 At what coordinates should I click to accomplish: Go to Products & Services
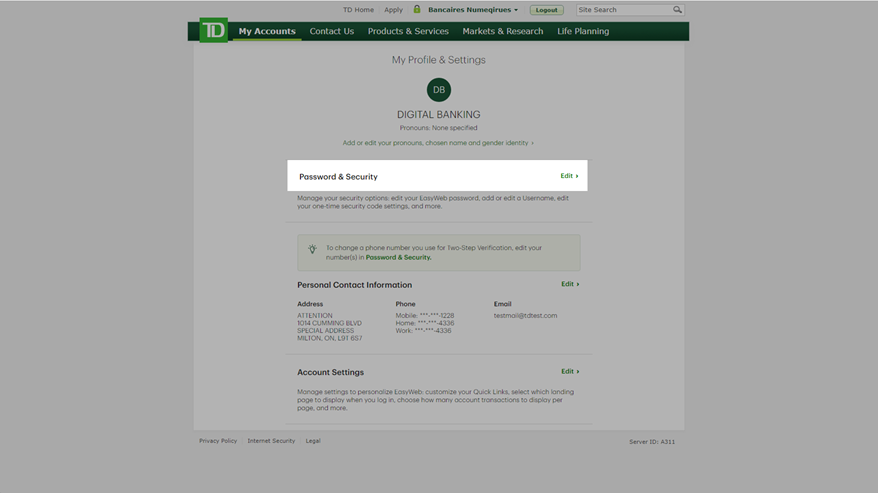[x=408, y=31]
